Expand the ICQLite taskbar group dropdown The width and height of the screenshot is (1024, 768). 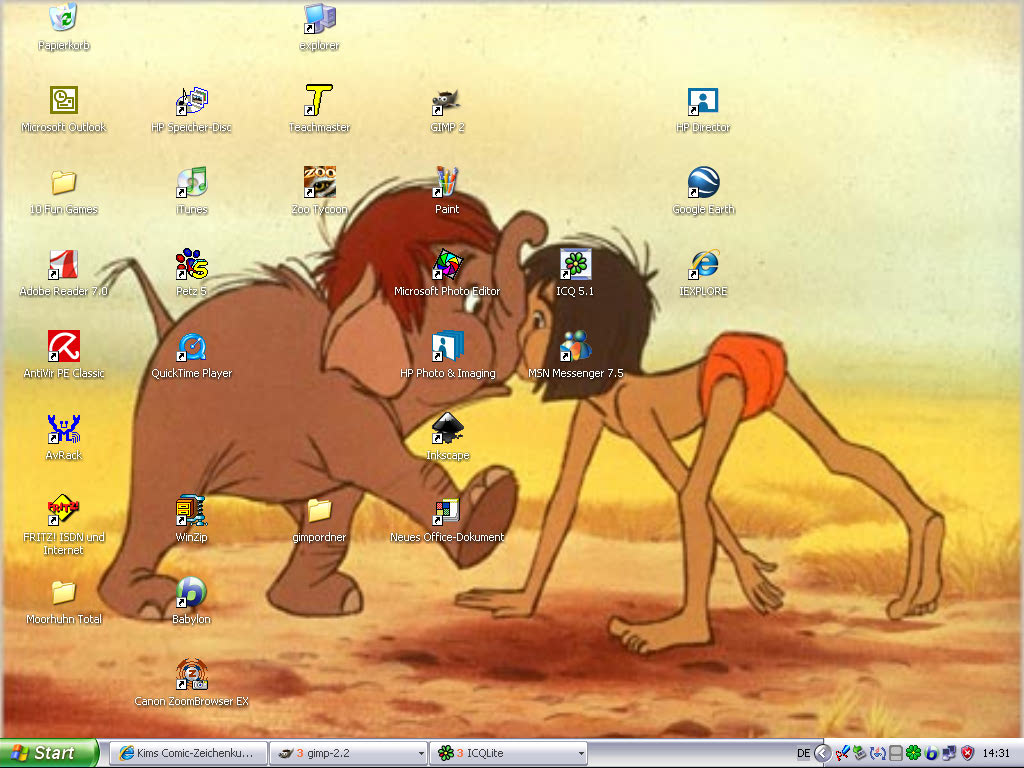click(x=580, y=753)
